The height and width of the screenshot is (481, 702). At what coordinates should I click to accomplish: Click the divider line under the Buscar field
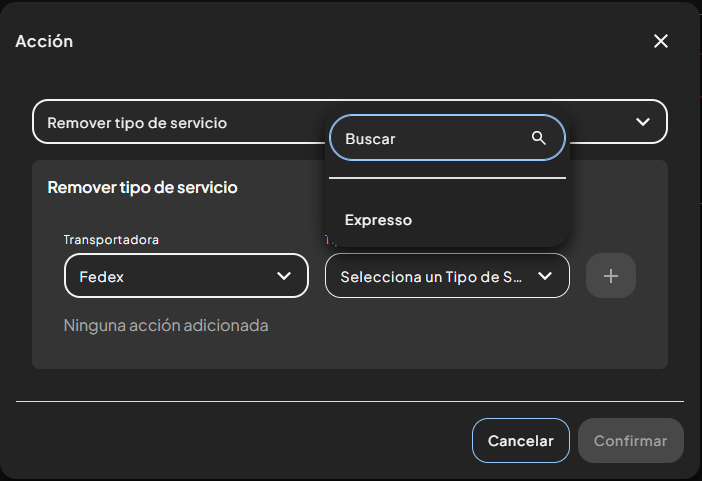click(447, 178)
